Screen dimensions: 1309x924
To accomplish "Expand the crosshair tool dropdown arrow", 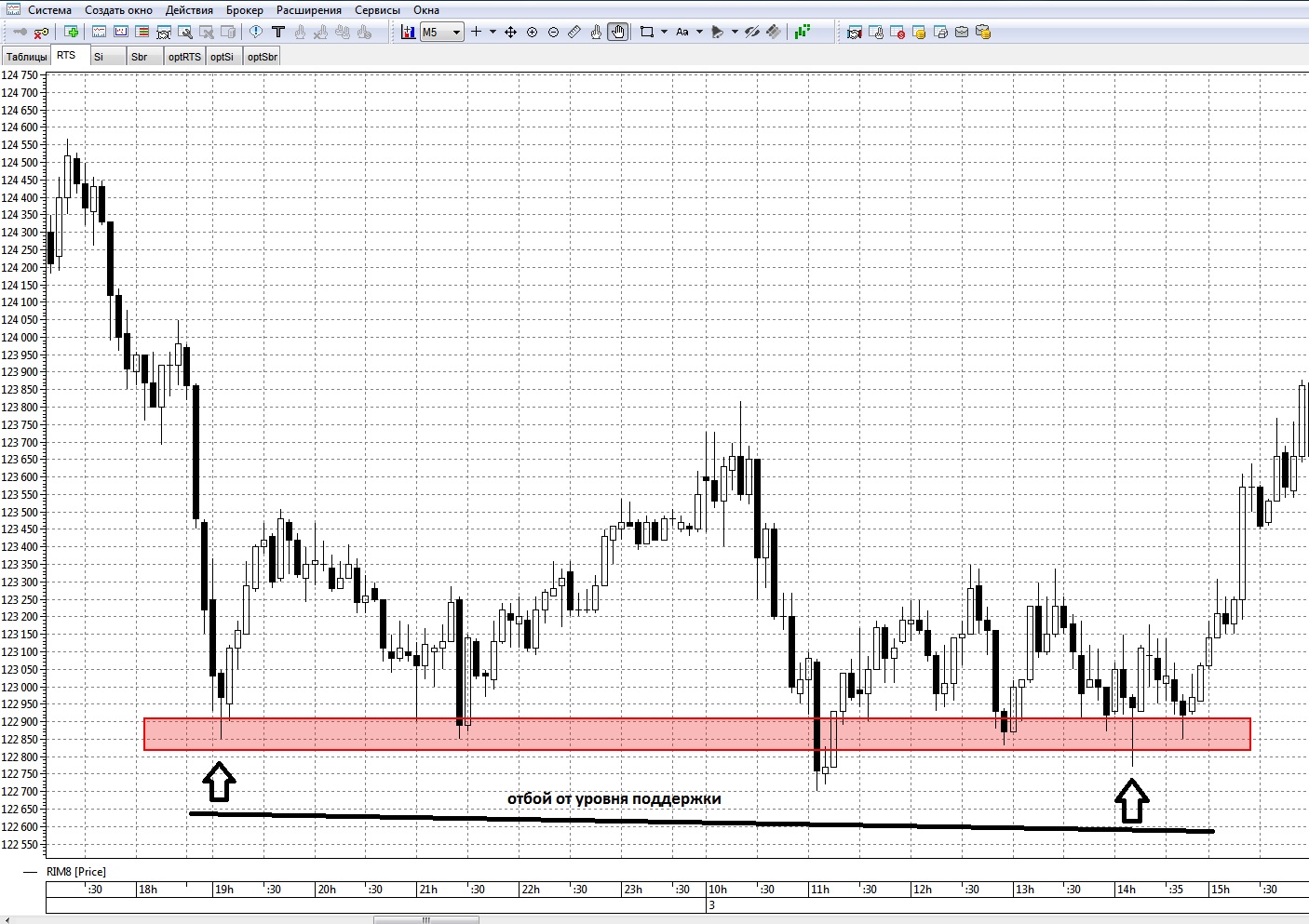I will [x=493, y=32].
